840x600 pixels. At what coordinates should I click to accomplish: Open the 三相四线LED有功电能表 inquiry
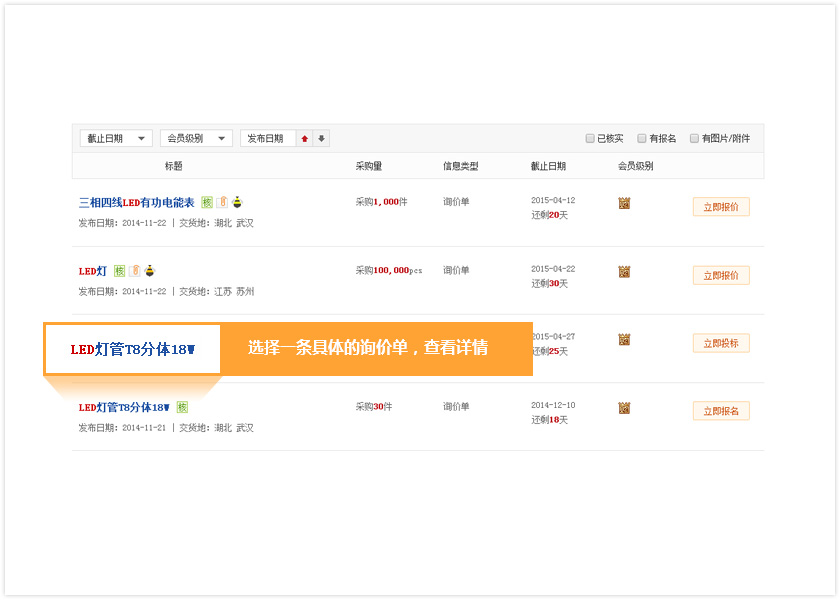[x=137, y=202]
